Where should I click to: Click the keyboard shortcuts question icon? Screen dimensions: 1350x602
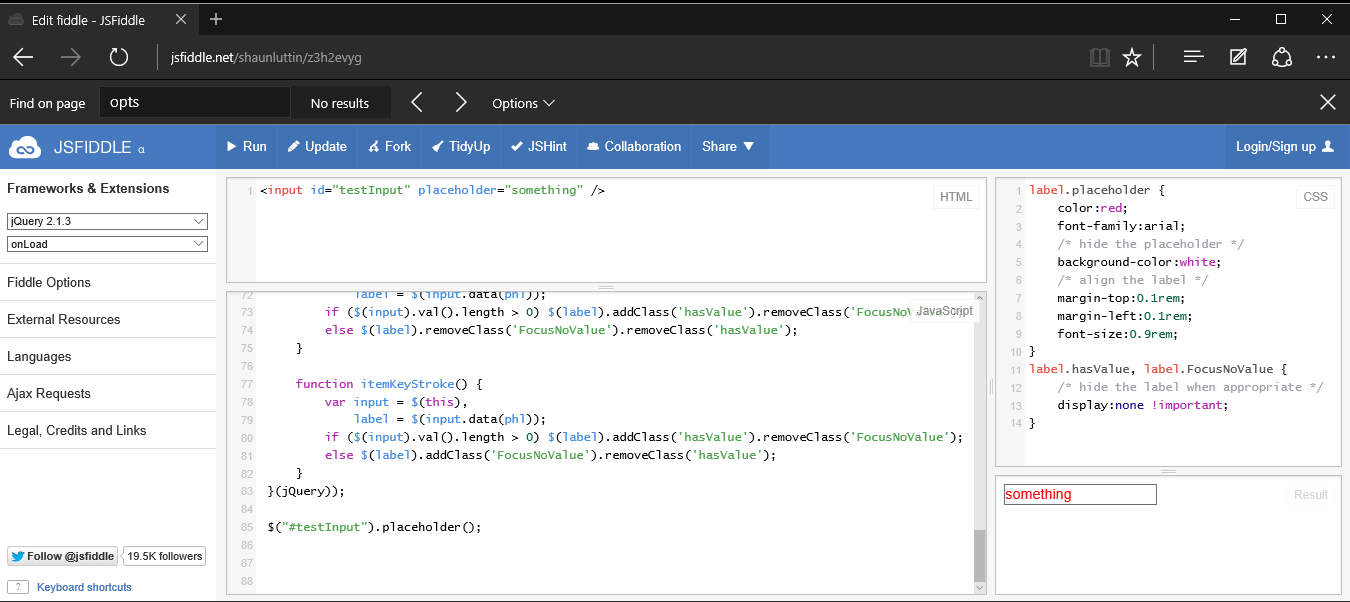18,587
